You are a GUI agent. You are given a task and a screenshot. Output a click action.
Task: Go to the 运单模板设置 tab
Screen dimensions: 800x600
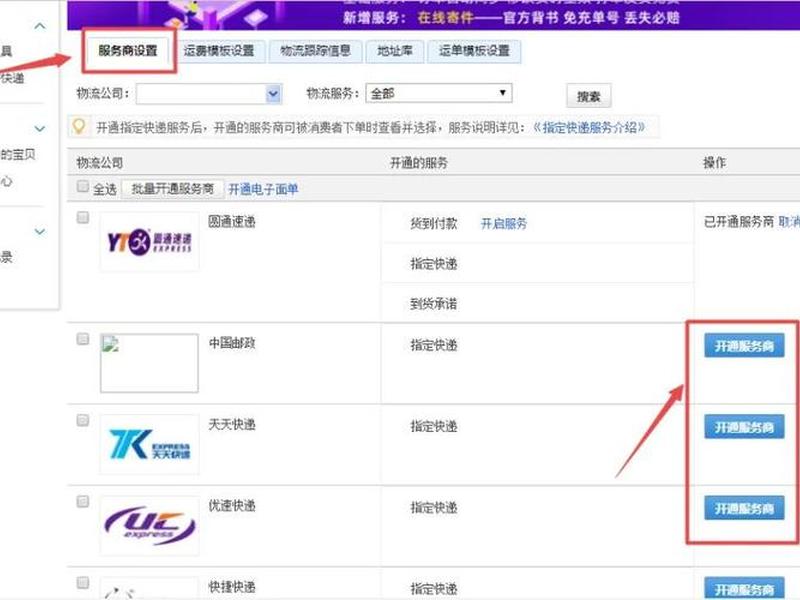(474, 51)
